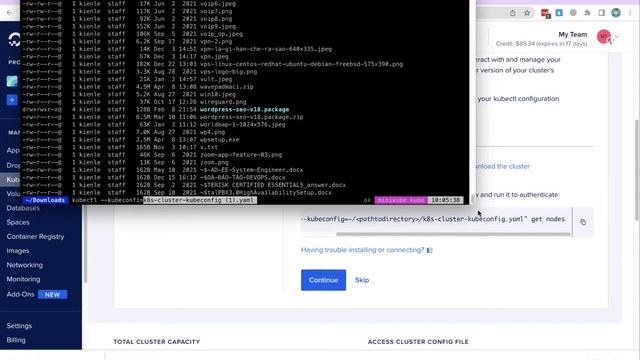Click the highlighted 'k8s-cluster-kubeconfig (1).yaml' in terminal

pyautogui.click(x=200, y=200)
